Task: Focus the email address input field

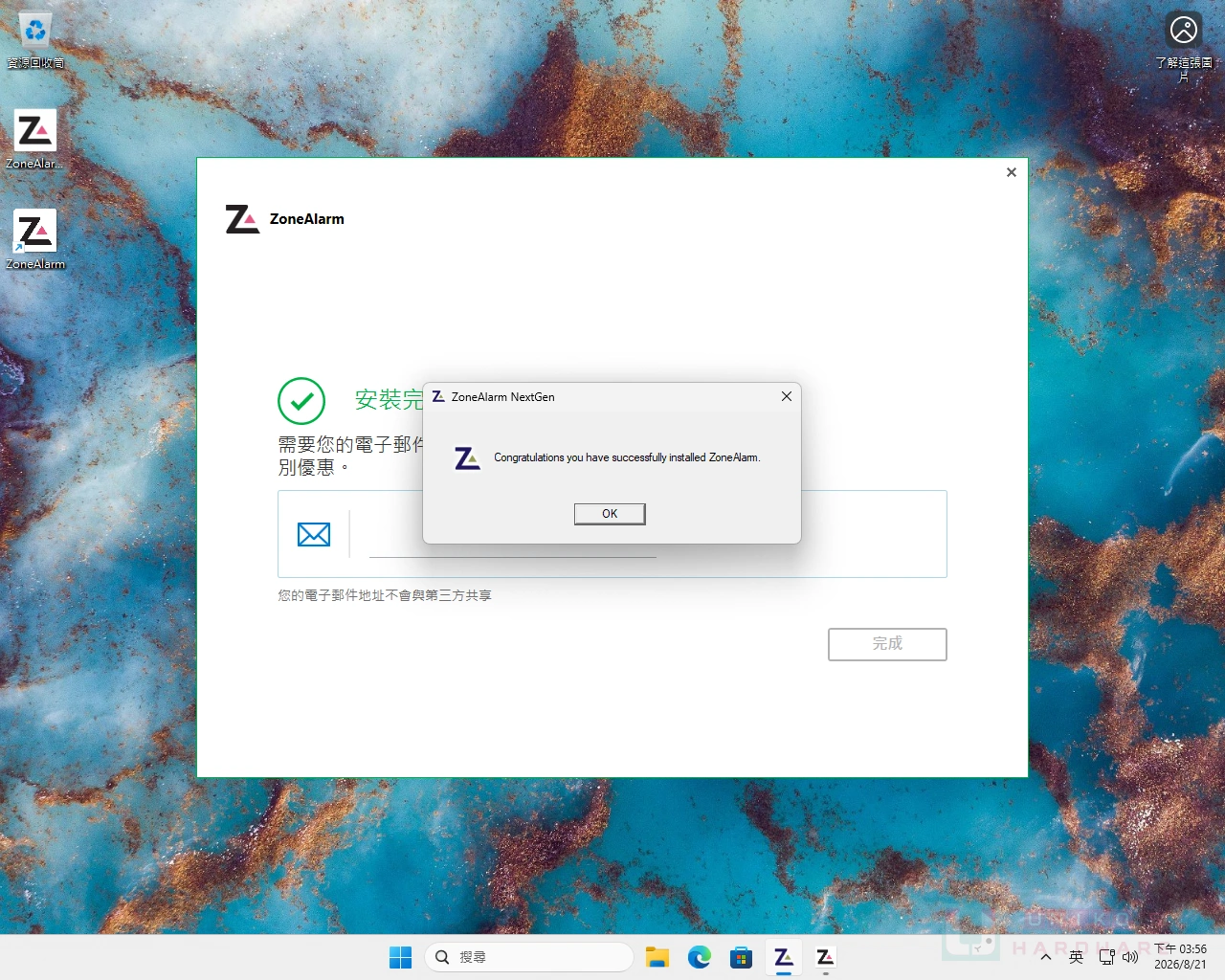Action: pyautogui.click(x=513, y=536)
